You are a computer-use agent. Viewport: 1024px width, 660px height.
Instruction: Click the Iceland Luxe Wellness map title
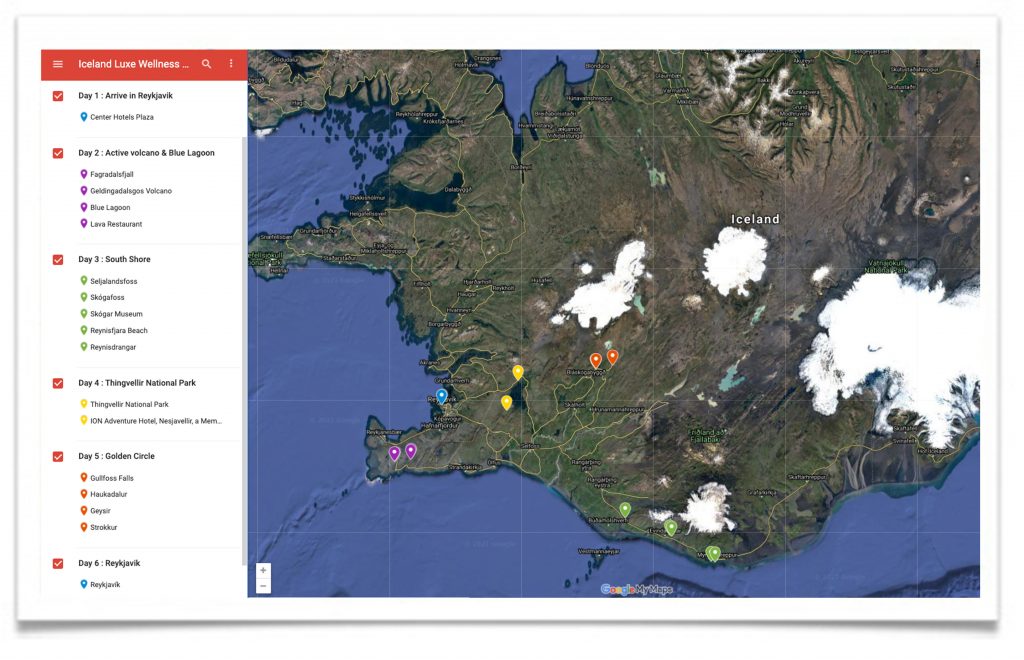click(133, 64)
